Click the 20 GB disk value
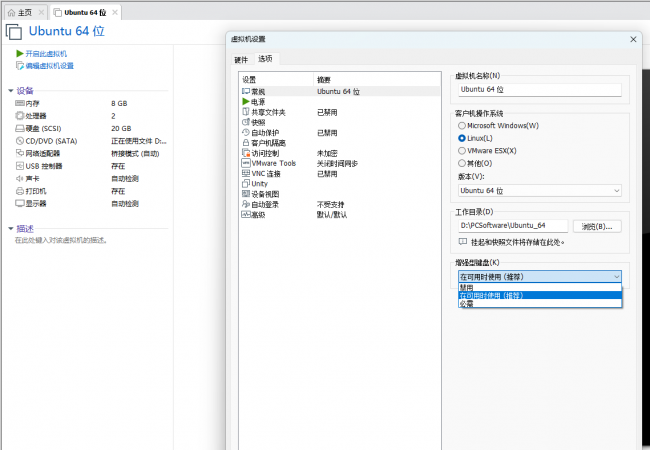The width and height of the screenshot is (650, 450). point(121,128)
